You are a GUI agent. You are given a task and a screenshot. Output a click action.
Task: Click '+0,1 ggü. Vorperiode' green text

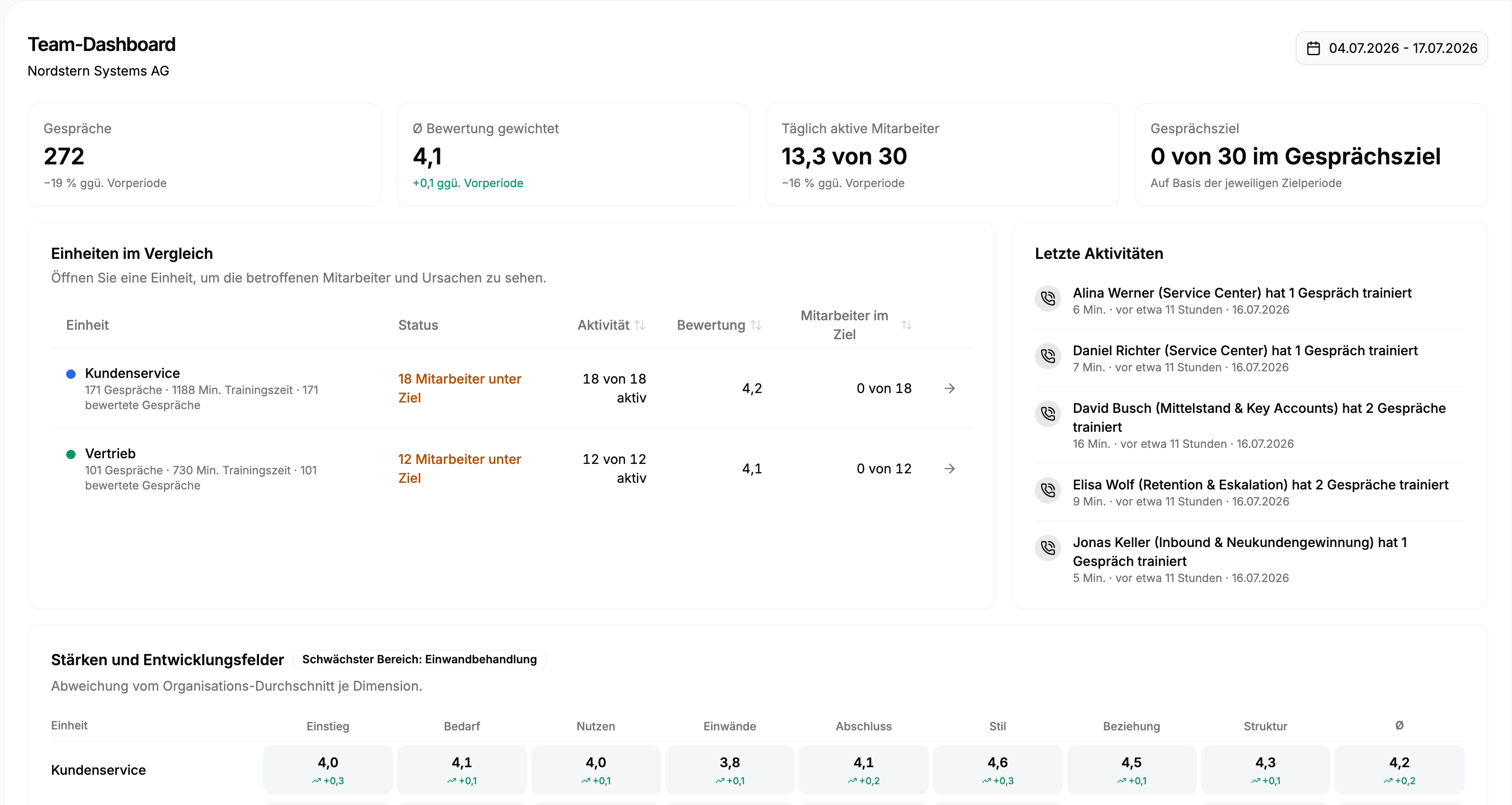coord(468,183)
